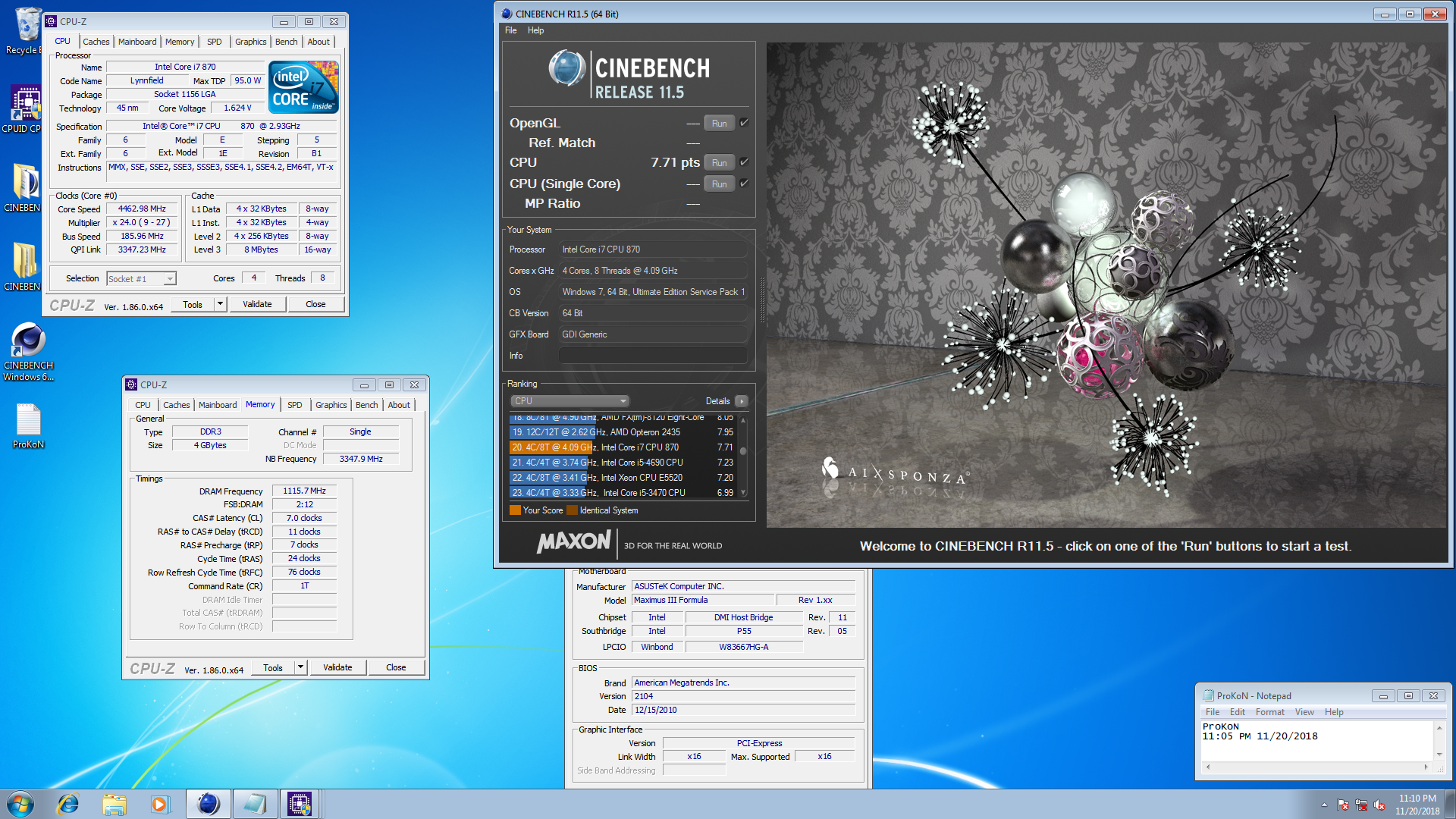Run the OpenGL benchmark
This screenshot has width=1456, height=819.
click(719, 123)
